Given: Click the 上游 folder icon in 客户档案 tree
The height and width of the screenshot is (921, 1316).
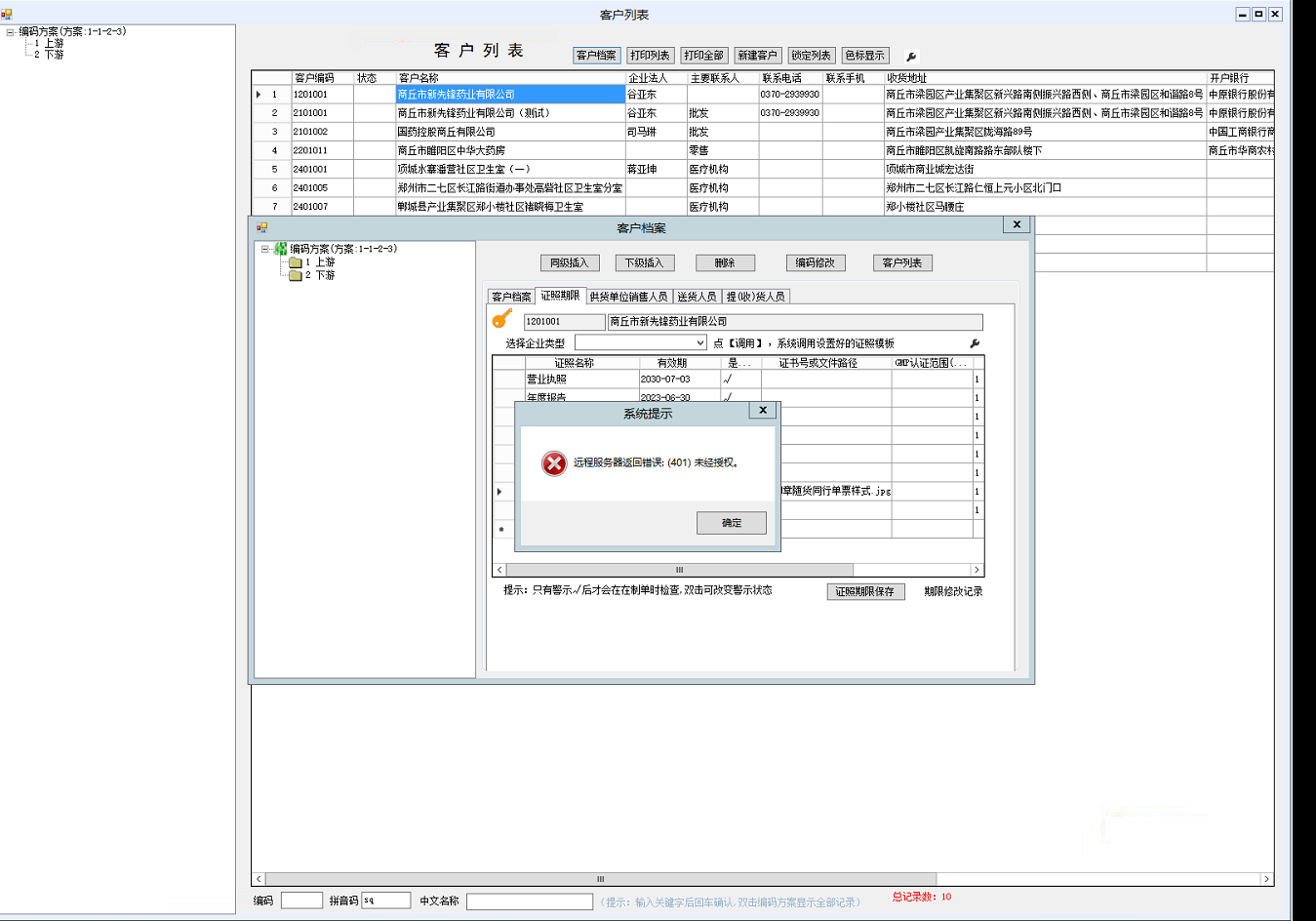Looking at the screenshot, I should coord(295,262).
